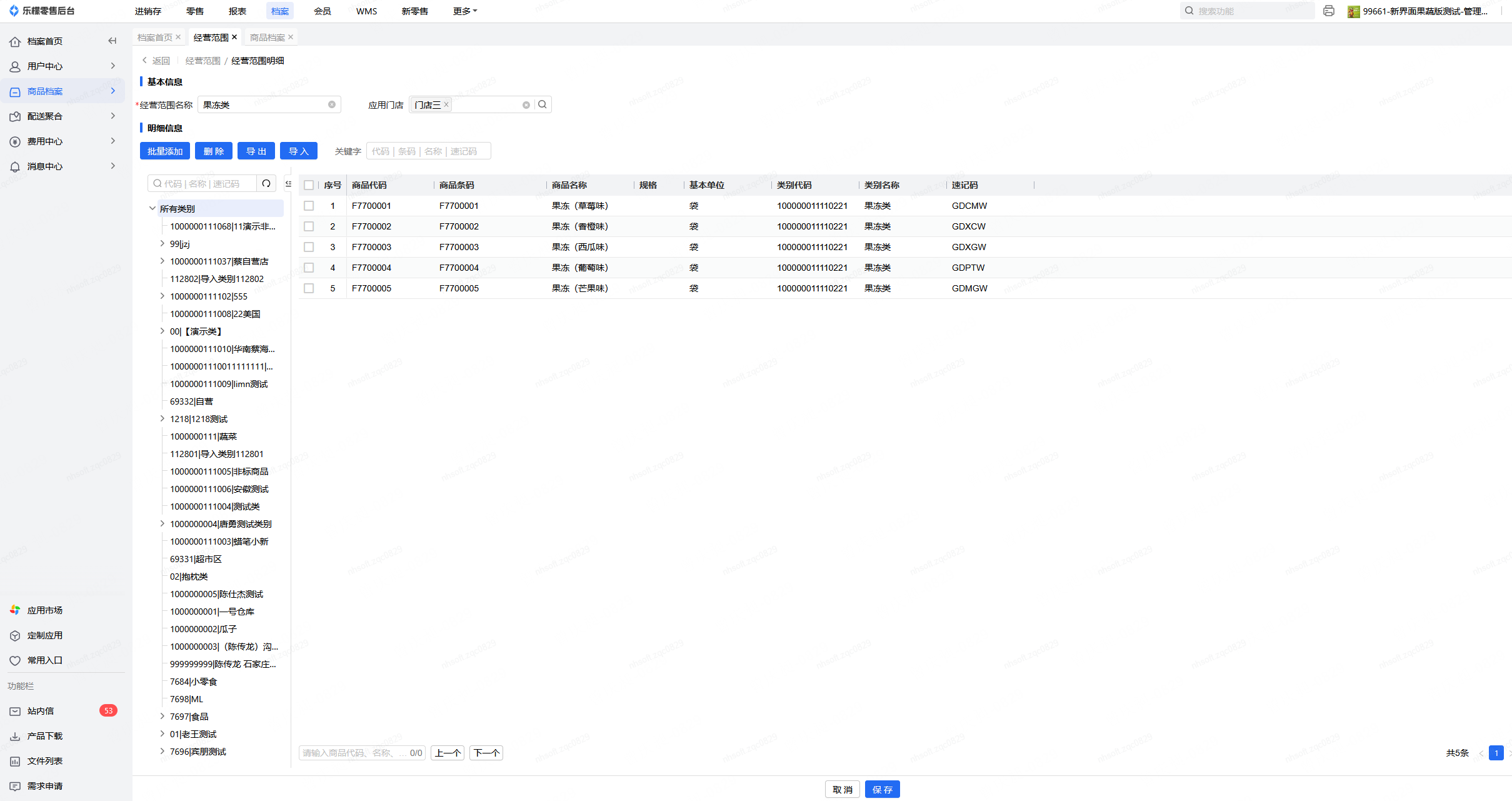Open 应用市场 from sidebar
Image resolution: width=1512 pixels, height=801 pixels.
coord(44,610)
